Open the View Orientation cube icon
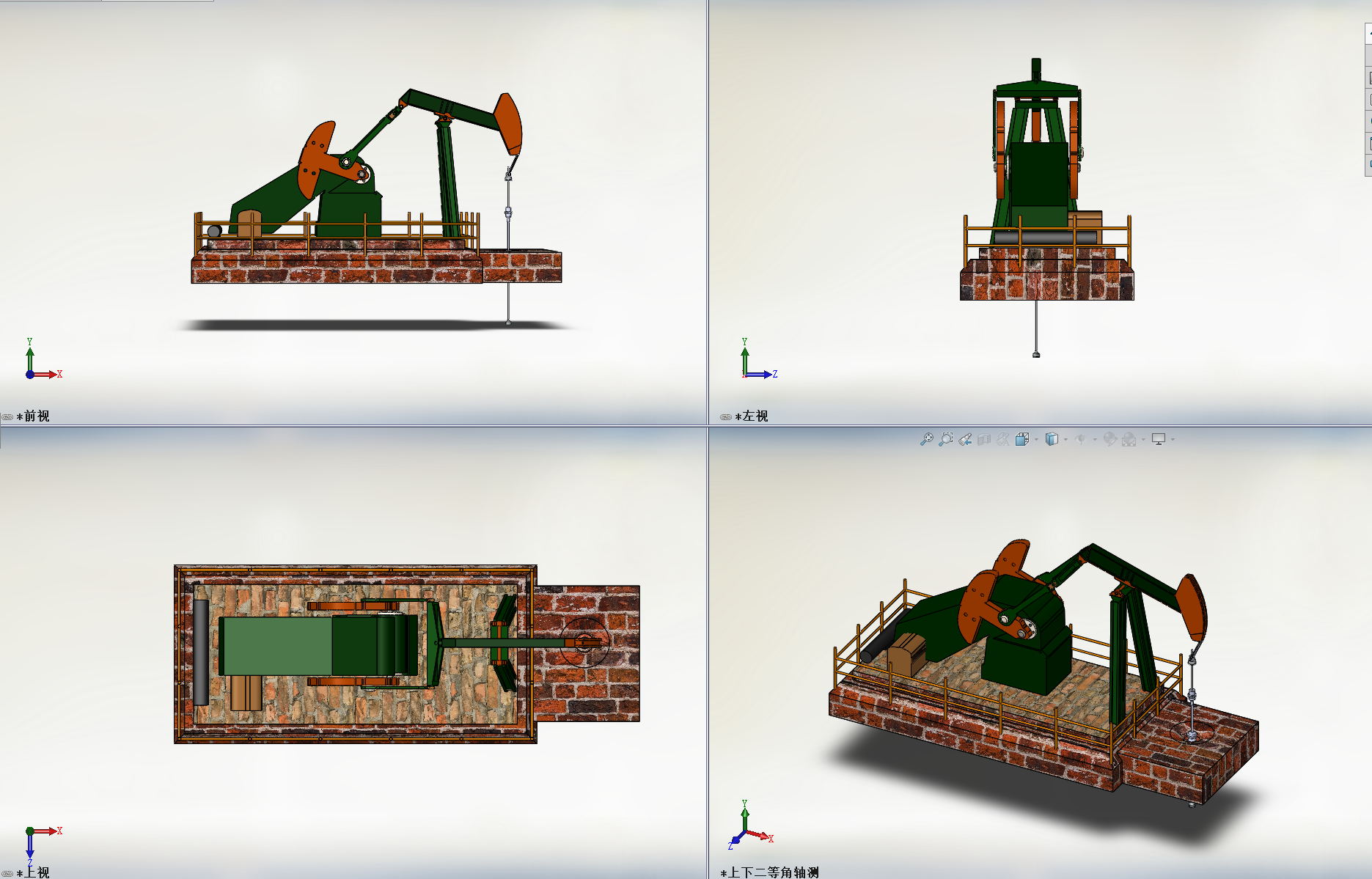The image size is (1372, 879). [1022, 439]
